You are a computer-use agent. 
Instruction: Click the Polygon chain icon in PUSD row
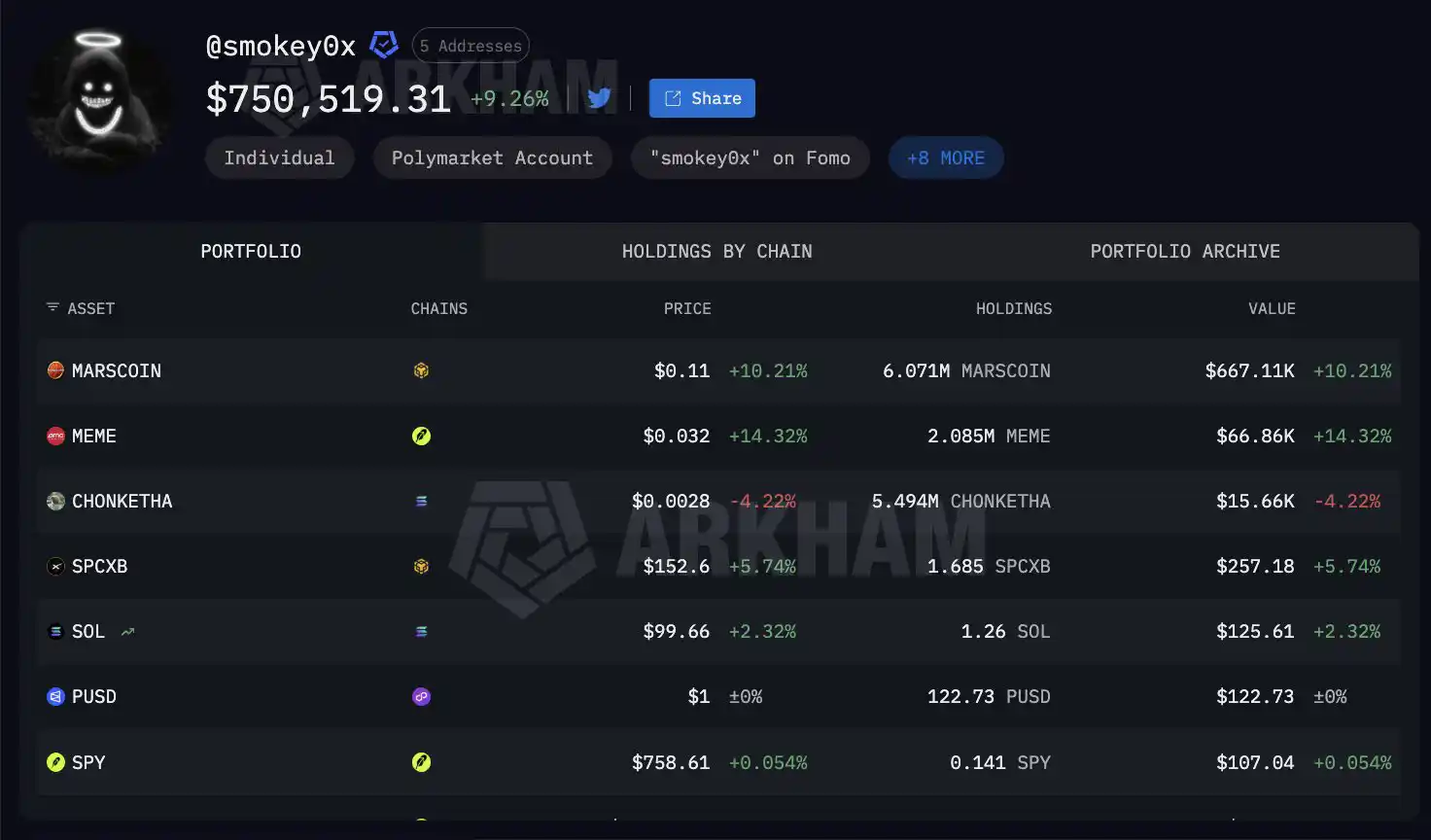click(421, 697)
